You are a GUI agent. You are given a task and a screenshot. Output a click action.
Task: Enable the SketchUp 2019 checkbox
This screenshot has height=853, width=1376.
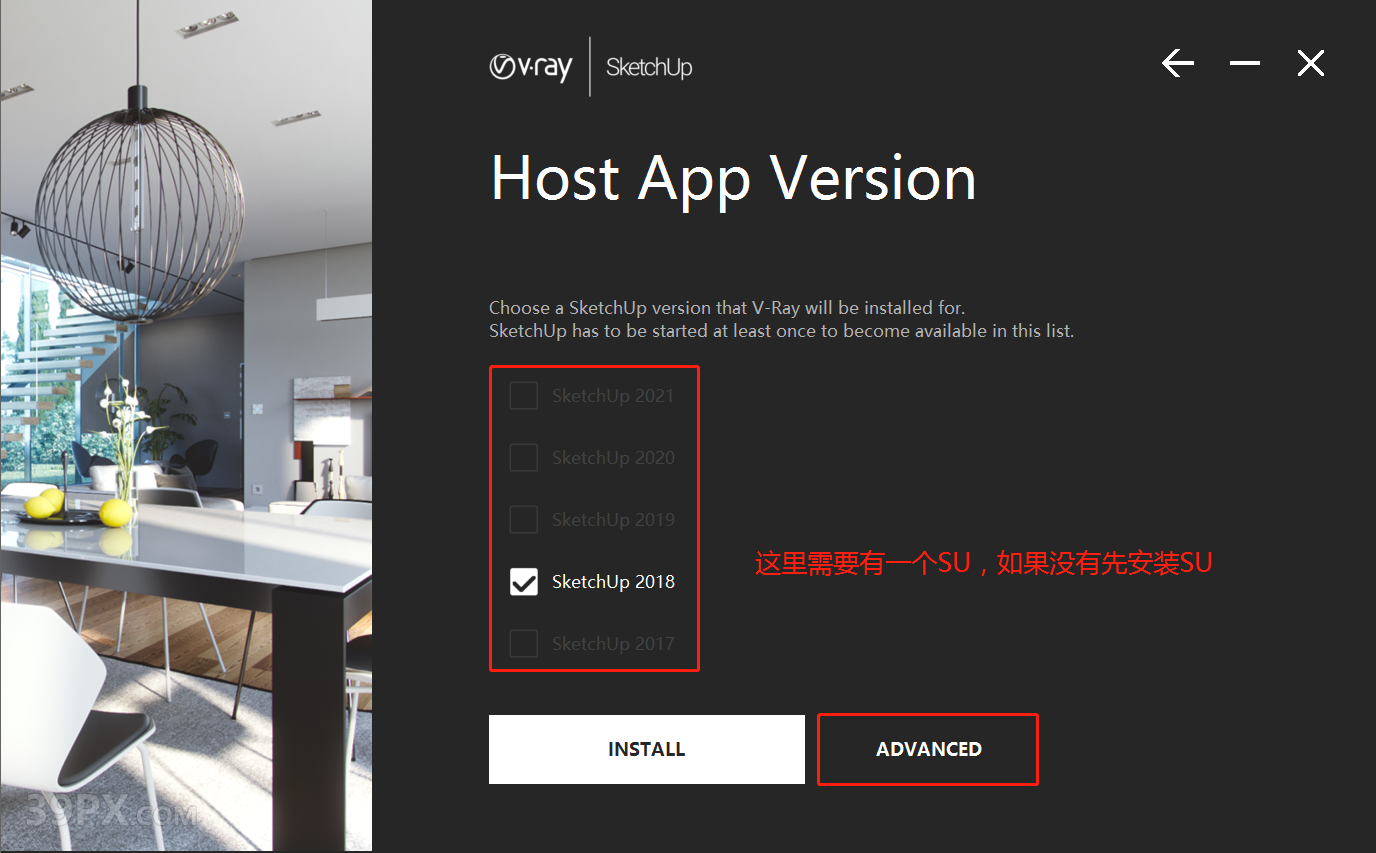tap(524, 520)
